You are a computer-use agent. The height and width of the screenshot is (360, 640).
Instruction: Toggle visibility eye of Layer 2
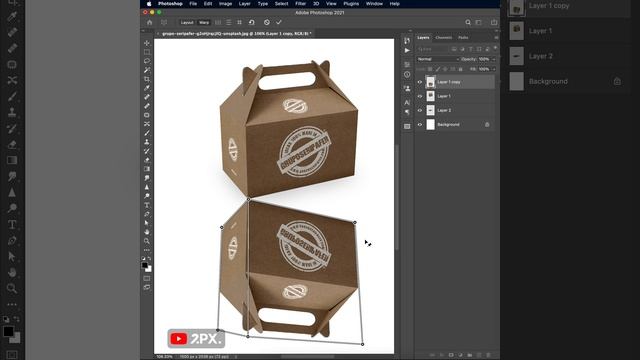tap(420, 110)
